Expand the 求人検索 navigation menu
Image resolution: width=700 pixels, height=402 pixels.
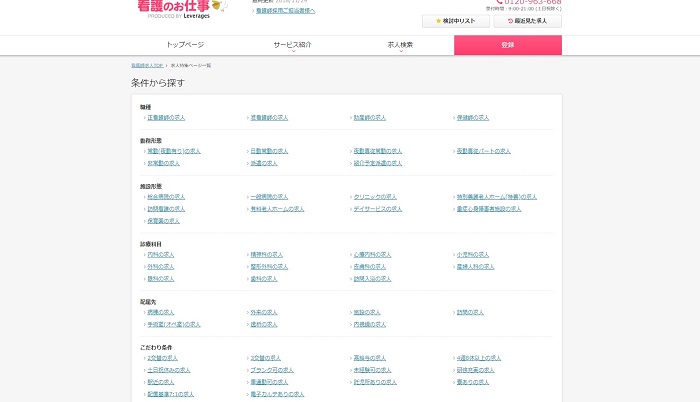[400, 45]
